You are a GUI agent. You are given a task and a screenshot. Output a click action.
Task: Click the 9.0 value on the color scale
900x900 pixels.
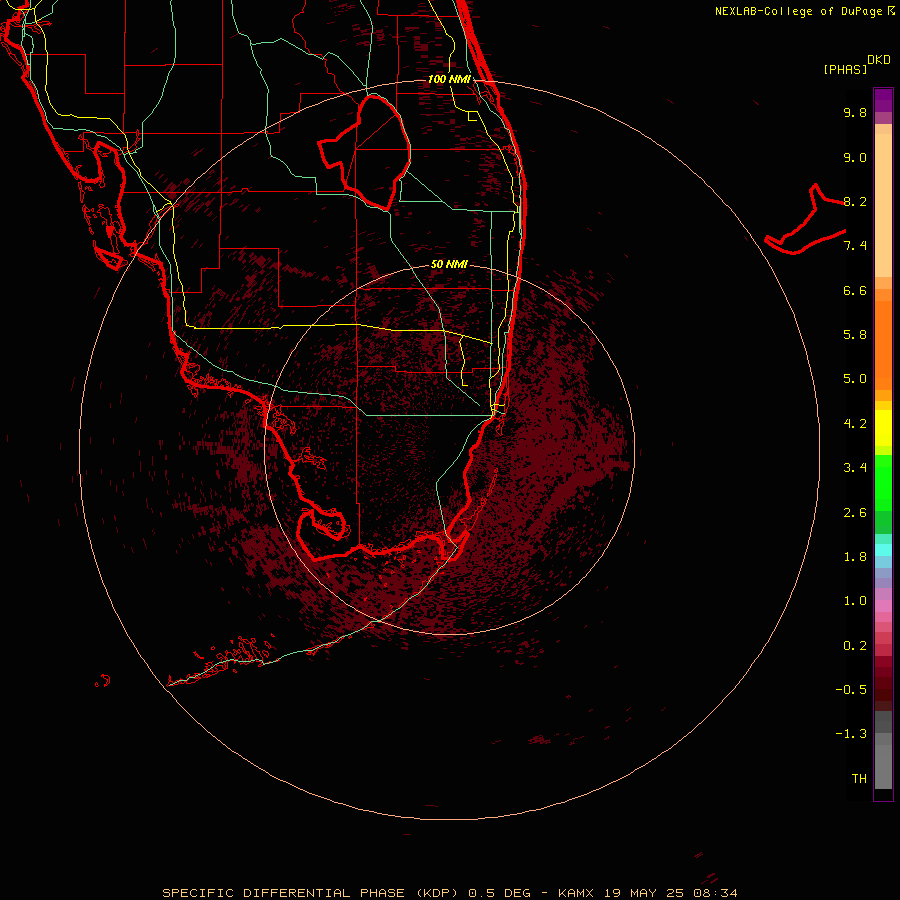click(855, 157)
